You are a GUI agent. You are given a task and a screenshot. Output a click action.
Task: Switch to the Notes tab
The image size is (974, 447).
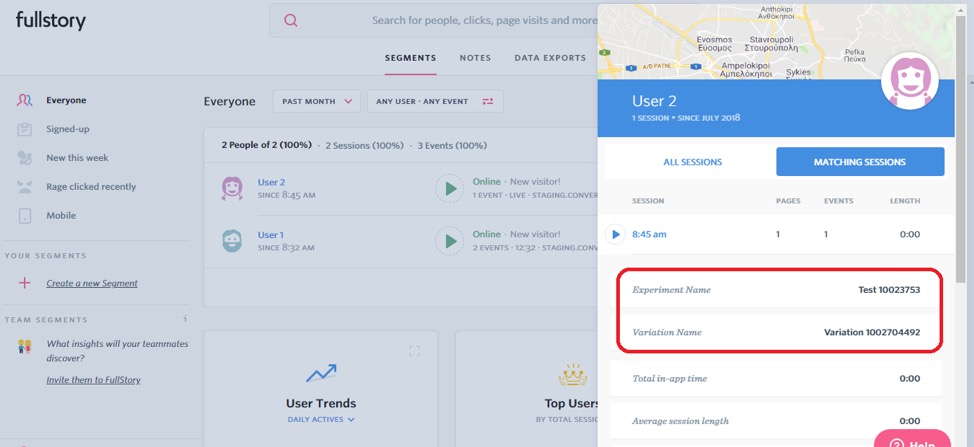click(475, 58)
